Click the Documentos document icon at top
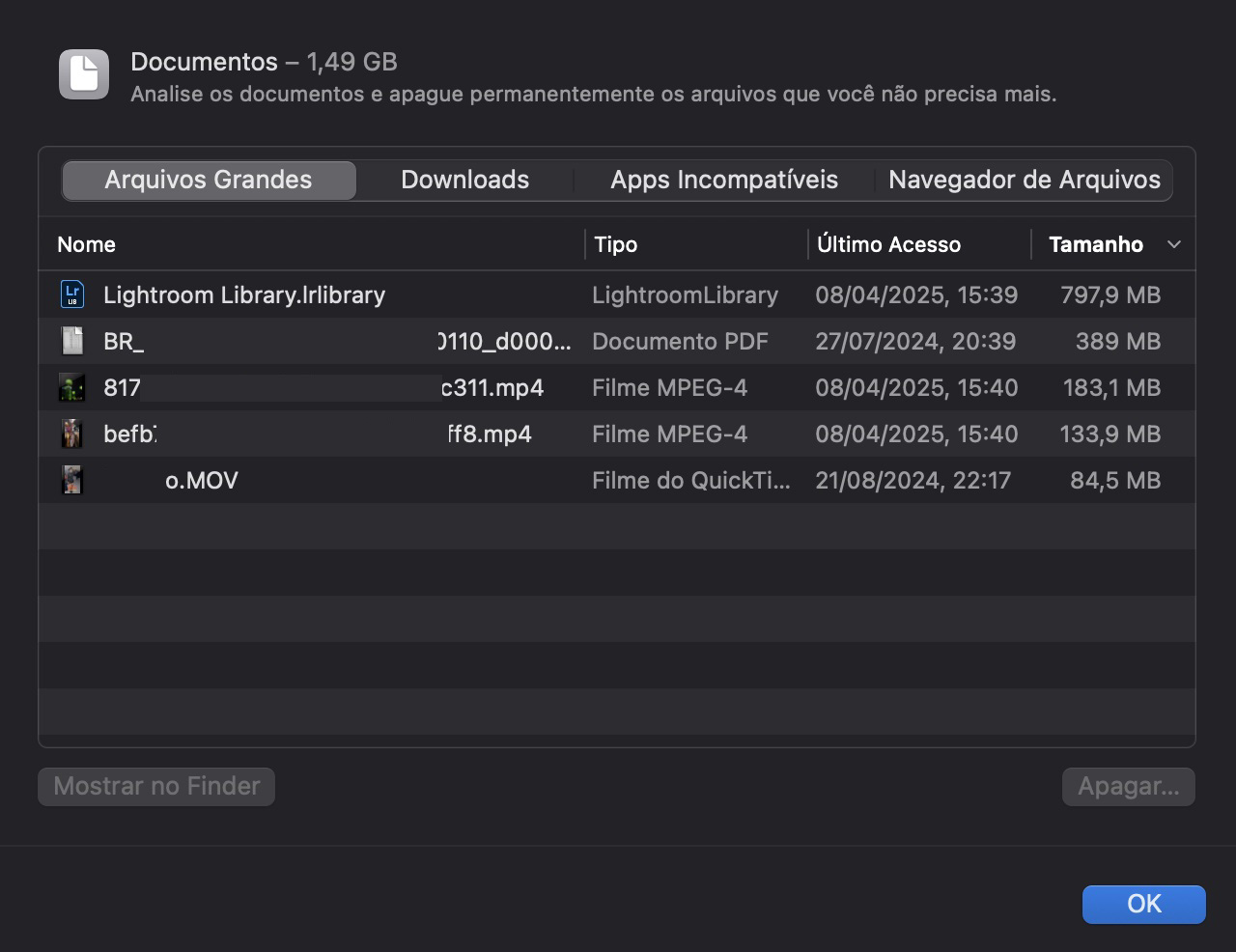Viewport: 1236px width, 952px height. [83, 73]
